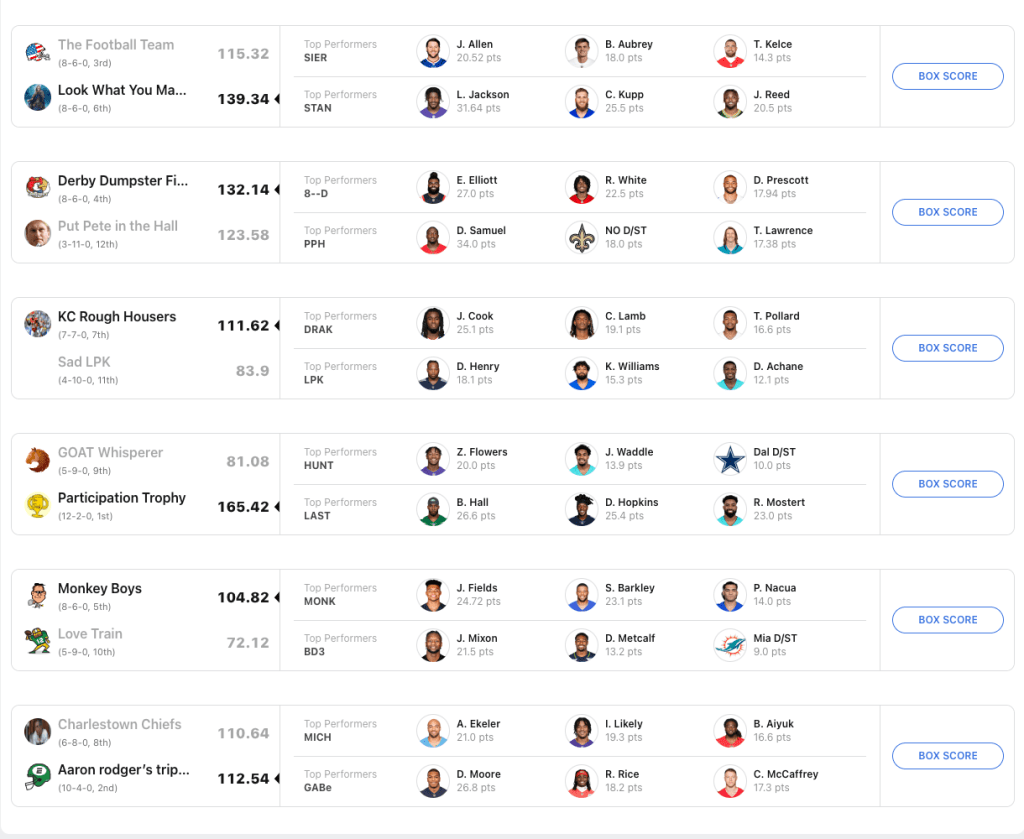Open box score for Monkey Boys matchup
The image size is (1024, 839).
pyautogui.click(x=947, y=620)
